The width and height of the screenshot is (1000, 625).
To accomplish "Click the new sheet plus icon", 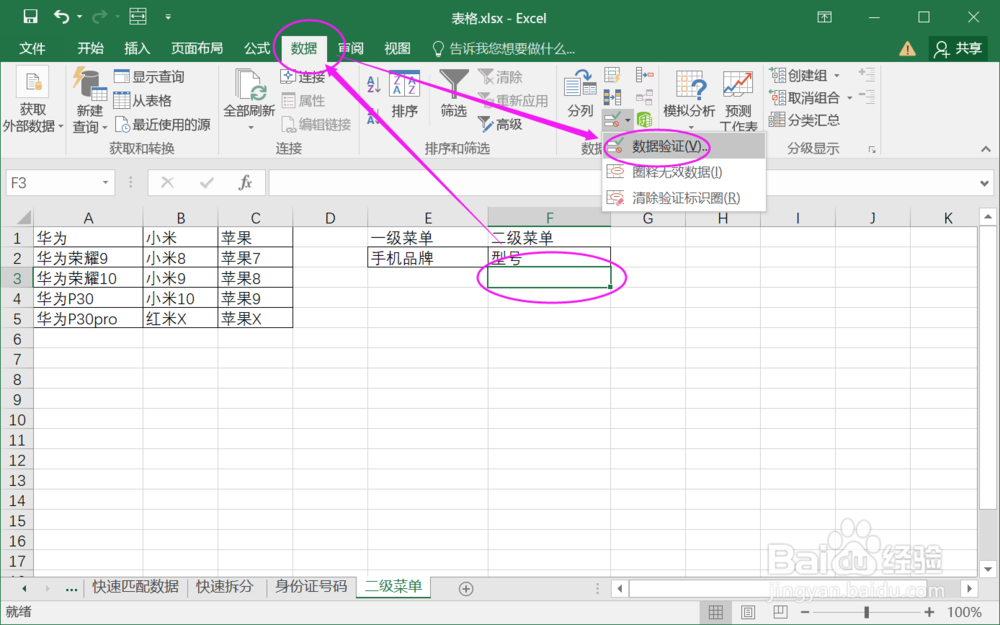I will (x=466, y=589).
